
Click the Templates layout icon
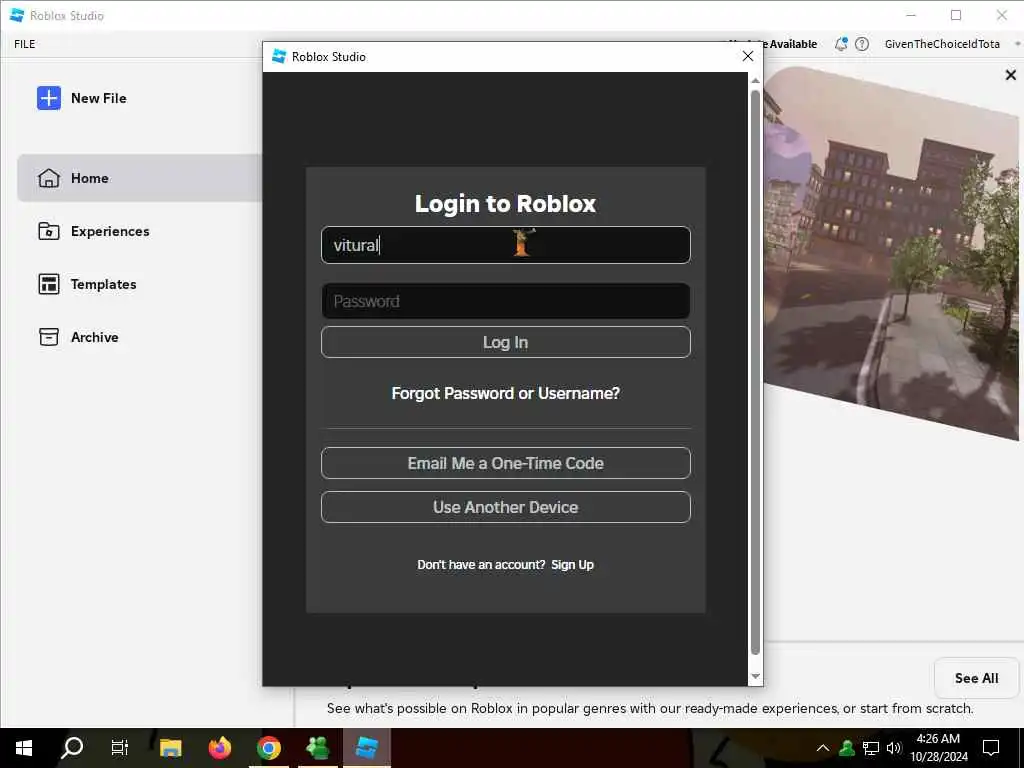49,284
